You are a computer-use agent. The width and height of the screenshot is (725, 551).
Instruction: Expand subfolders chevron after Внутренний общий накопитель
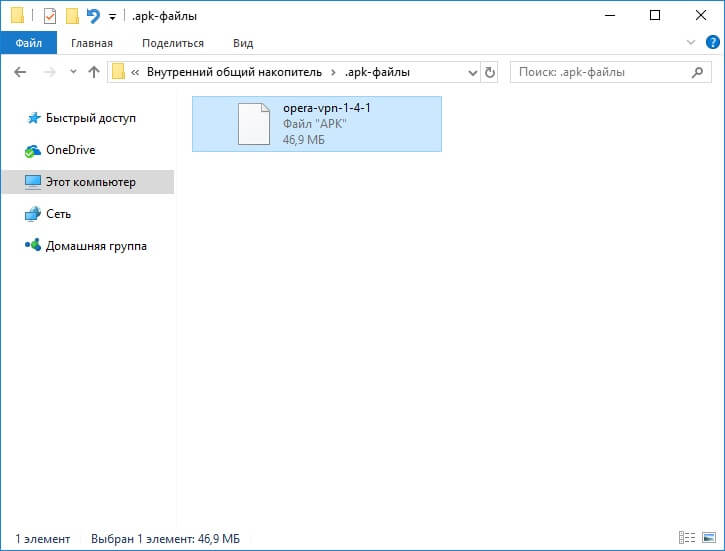point(333,73)
